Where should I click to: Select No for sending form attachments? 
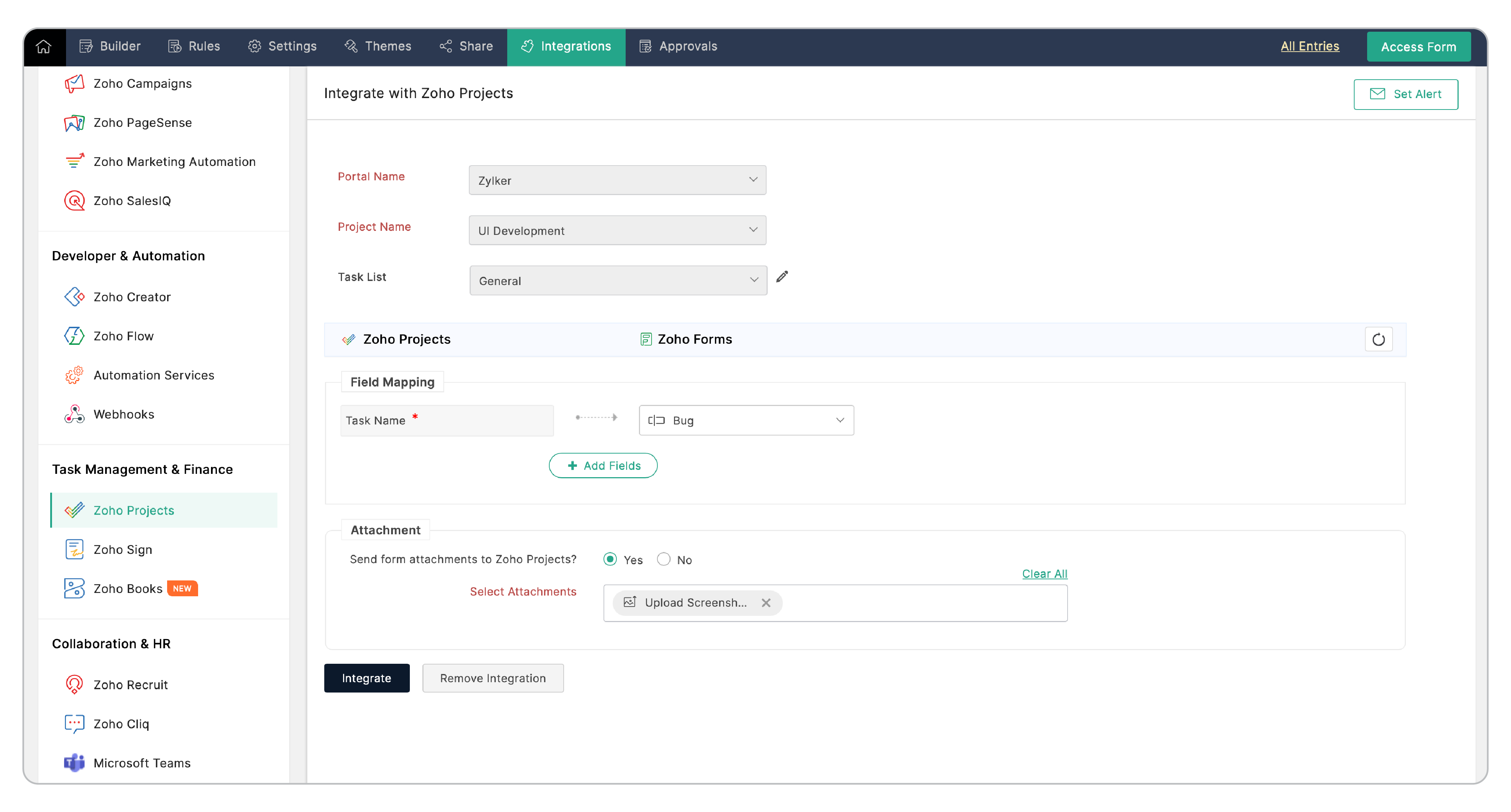click(663, 559)
